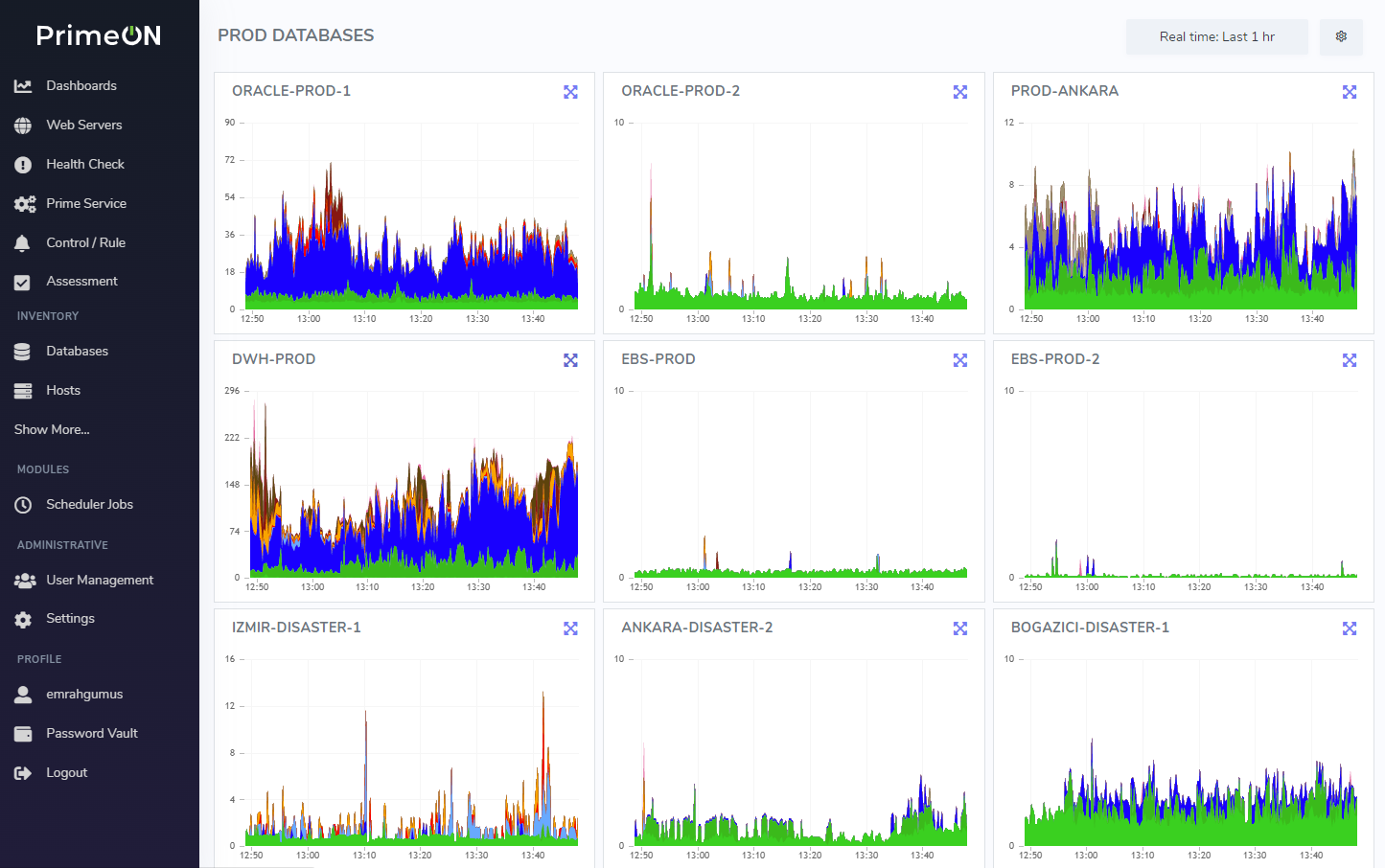Click the Settings label in sidebar
This screenshot has height=868, width=1385.
click(71, 619)
